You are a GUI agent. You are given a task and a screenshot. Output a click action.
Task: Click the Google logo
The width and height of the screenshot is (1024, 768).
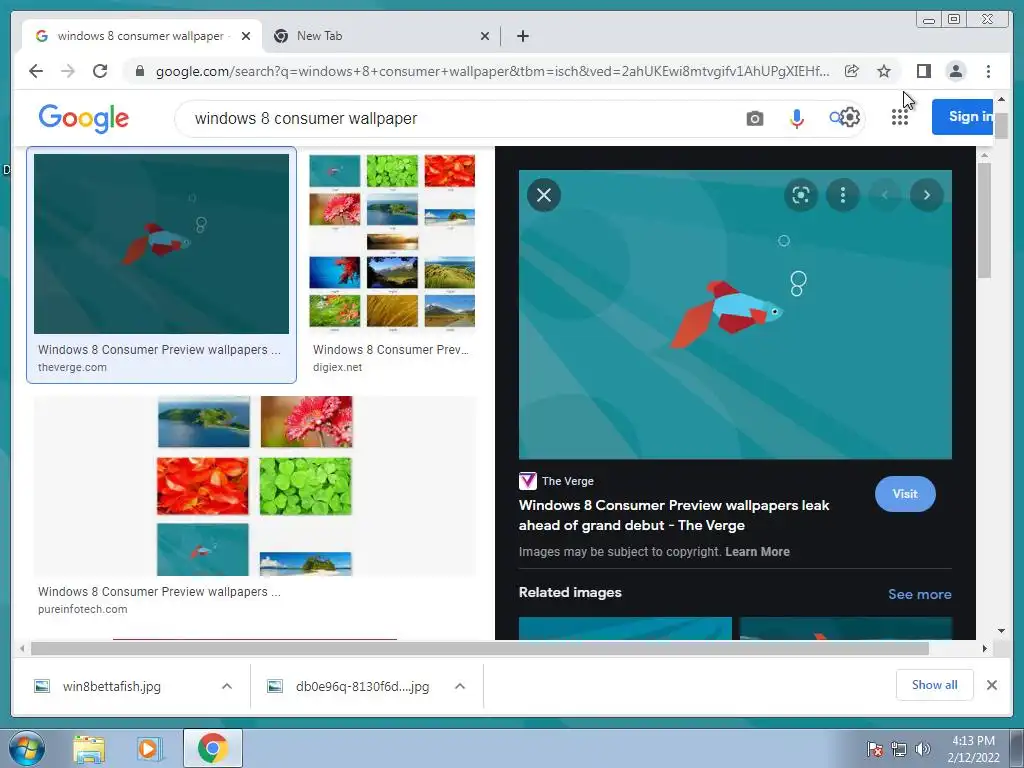(84, 118)
